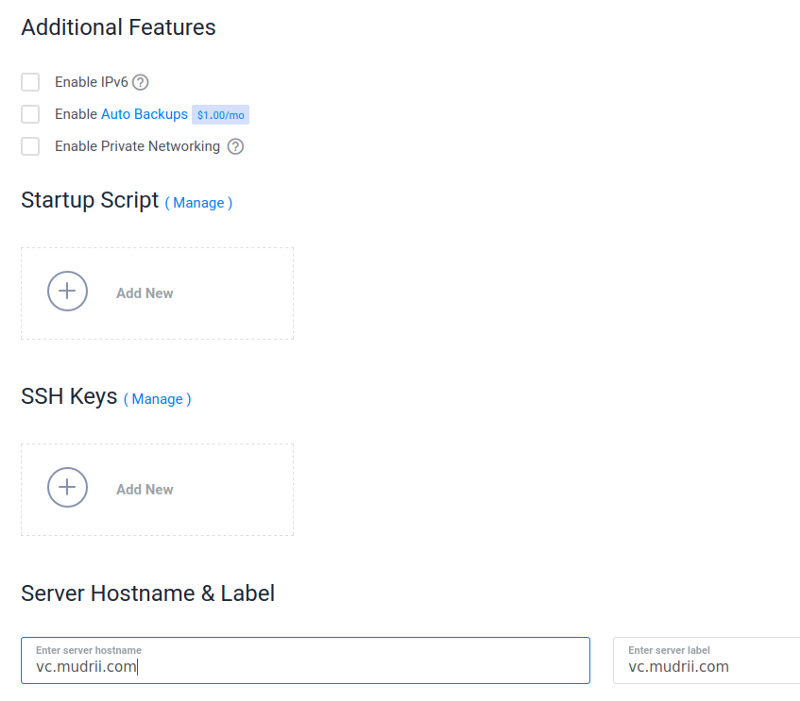This screenshot has height=701, width=800.
Task: Focus the server hostname input field
Action: [305, 667]
